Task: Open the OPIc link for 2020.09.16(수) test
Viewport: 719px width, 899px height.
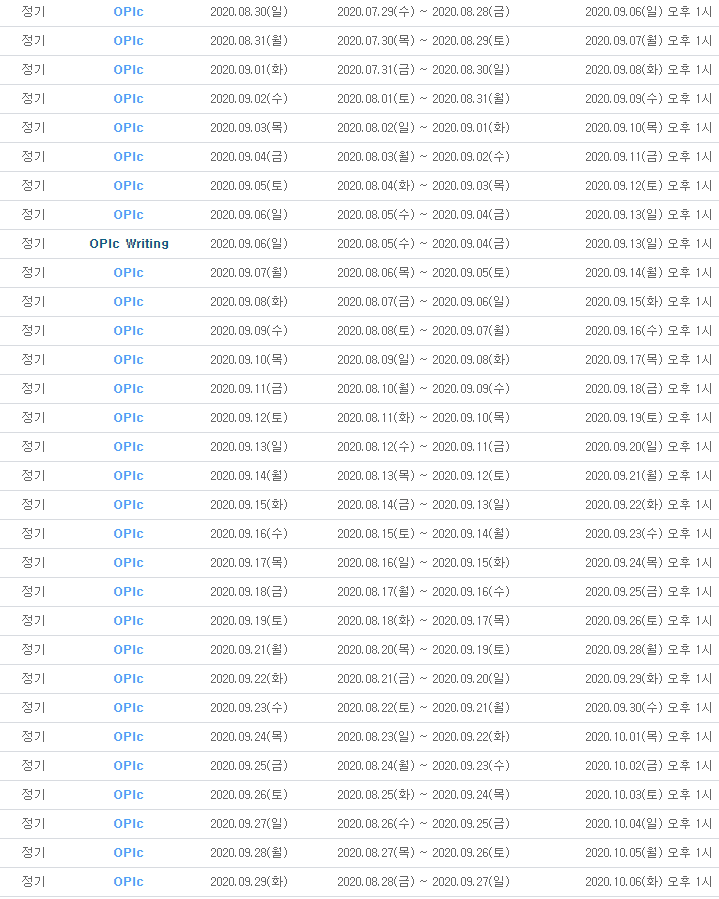Action: 128,534
